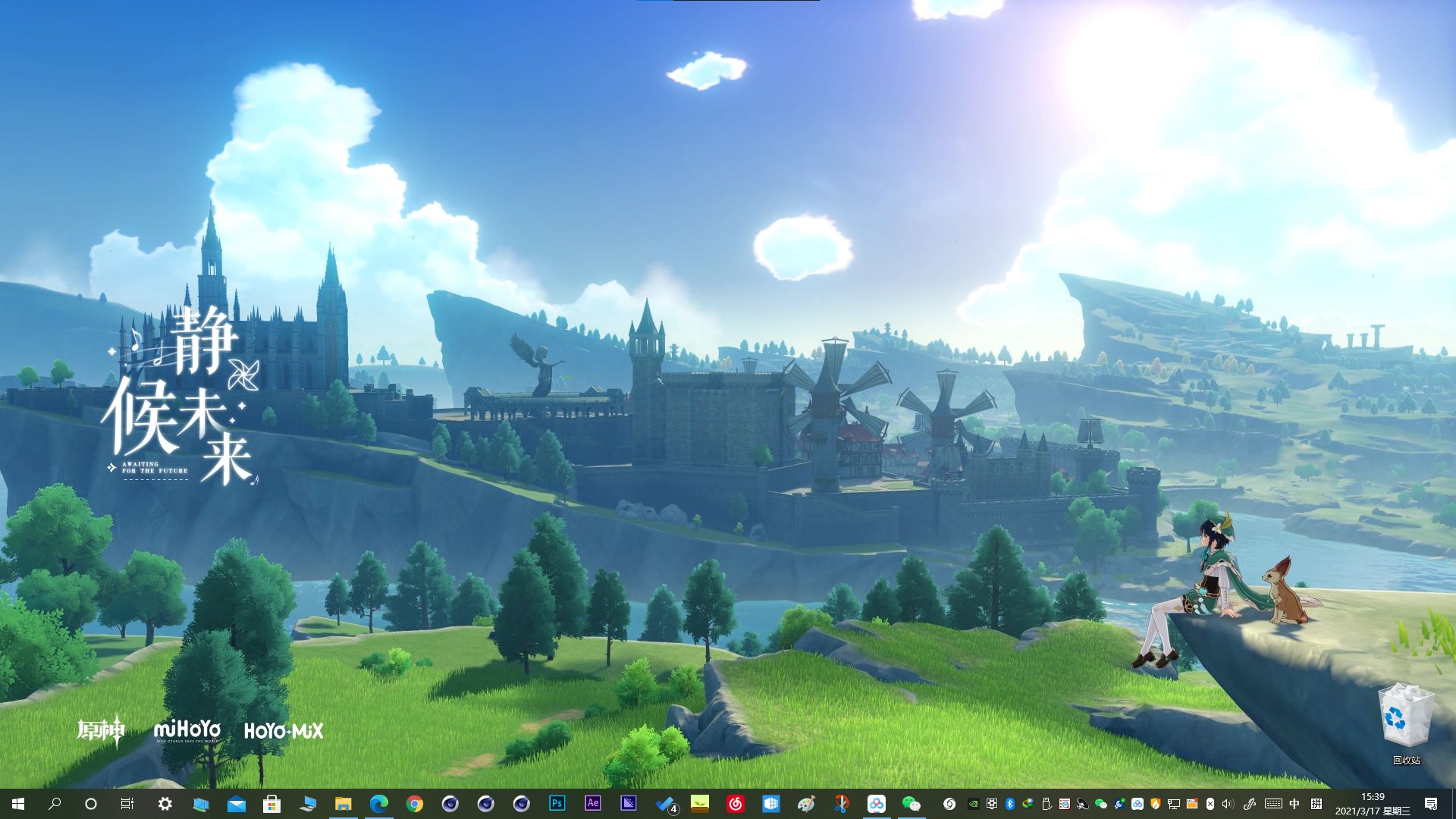Open Task View on the taskbar

(127, 804)
